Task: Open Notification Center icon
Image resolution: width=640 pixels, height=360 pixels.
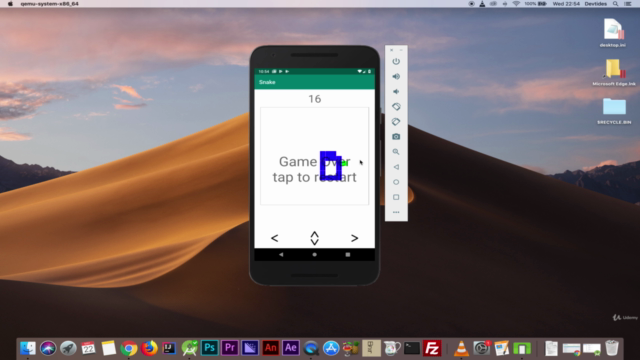Action: (x=628, y=4)
